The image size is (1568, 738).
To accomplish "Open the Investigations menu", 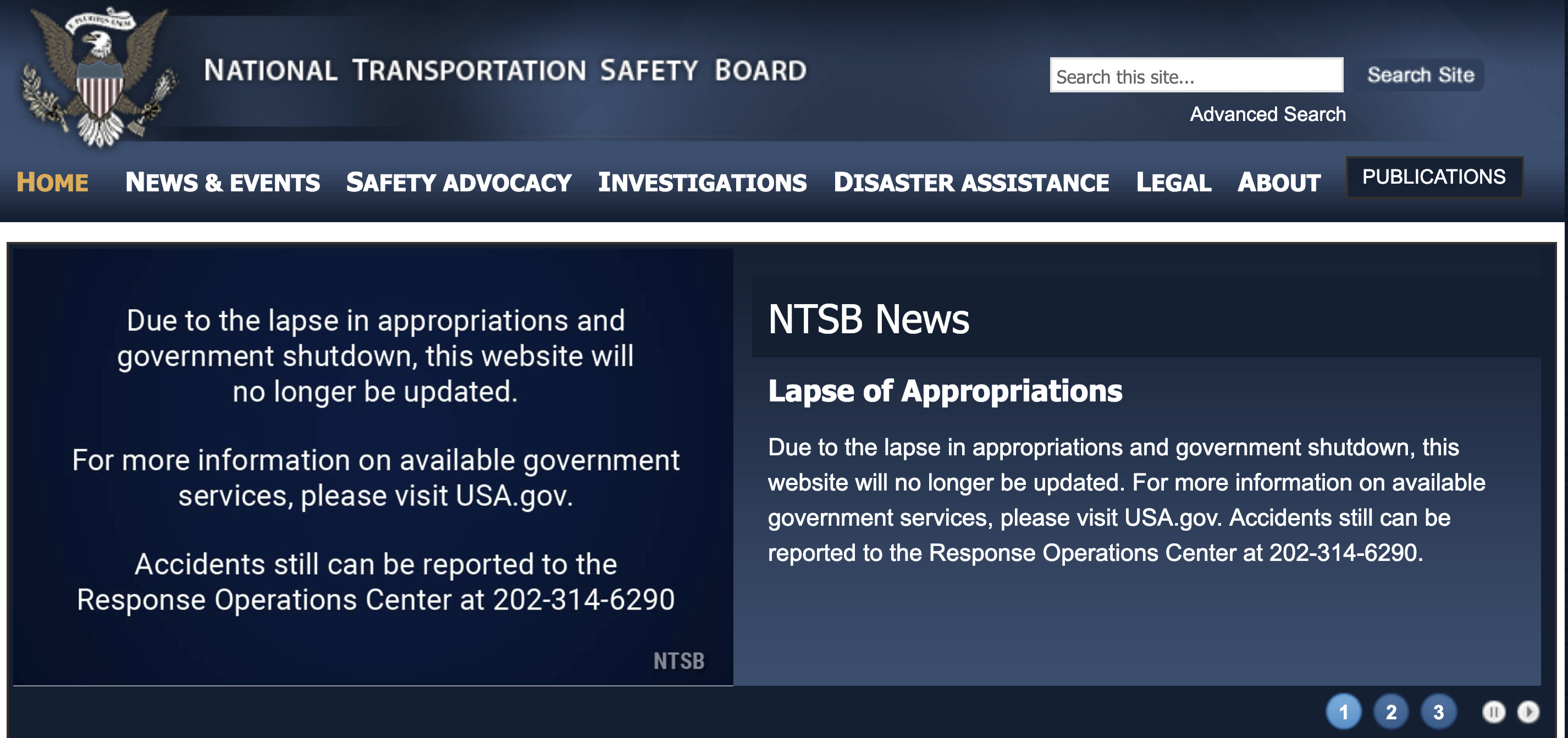I will pos(702,183).
